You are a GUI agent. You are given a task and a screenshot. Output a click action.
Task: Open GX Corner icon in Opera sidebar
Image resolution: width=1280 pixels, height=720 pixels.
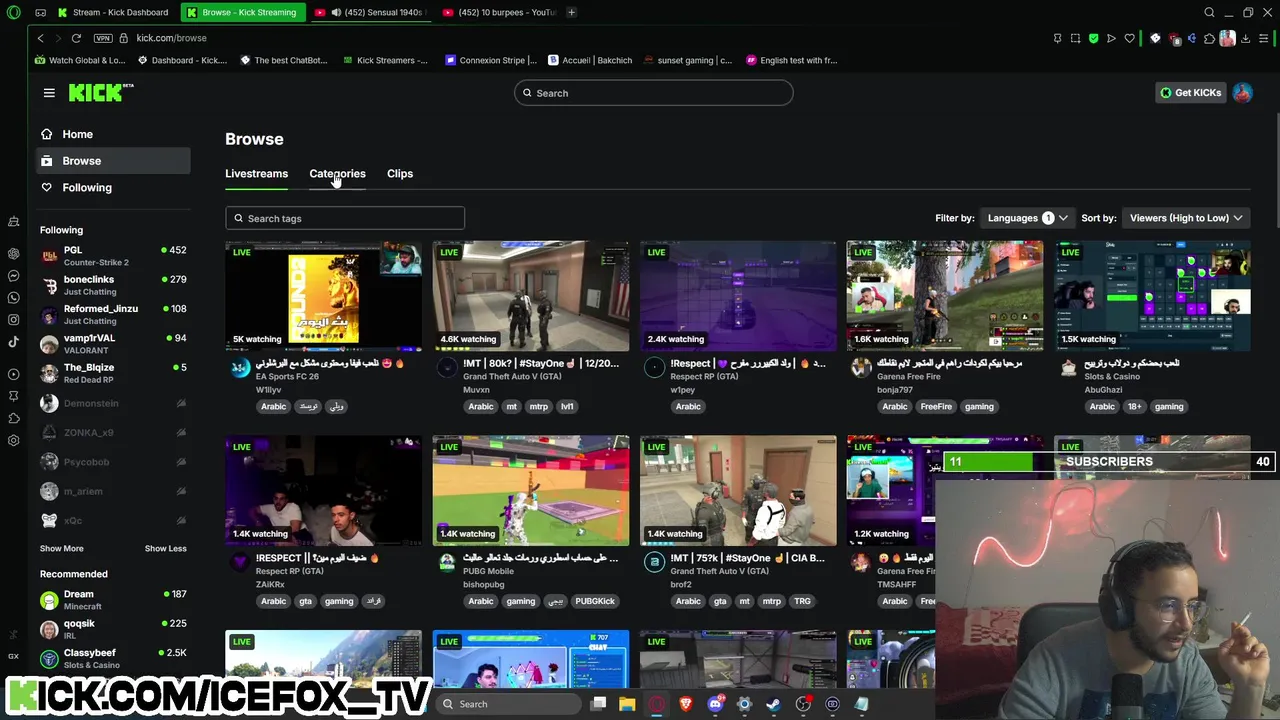(x=14, y=656)
